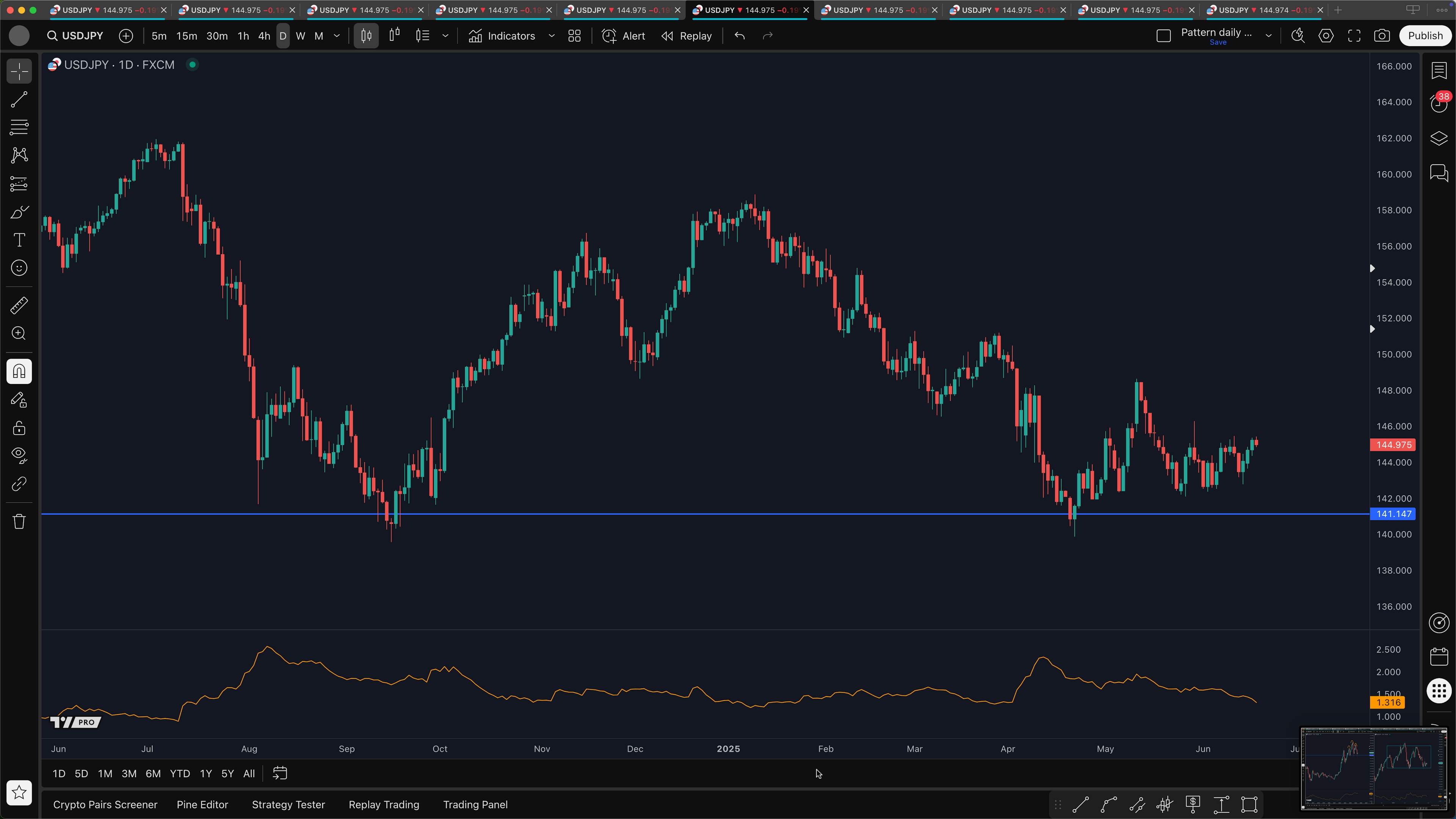Open the layout grid selector icon
This screenshot has width=1456, height=819.
[x=574, y=36]
